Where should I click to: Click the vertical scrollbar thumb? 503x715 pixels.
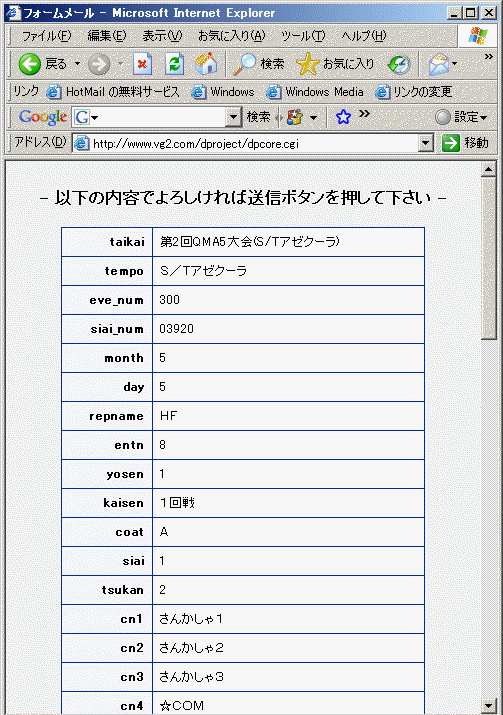488,259
